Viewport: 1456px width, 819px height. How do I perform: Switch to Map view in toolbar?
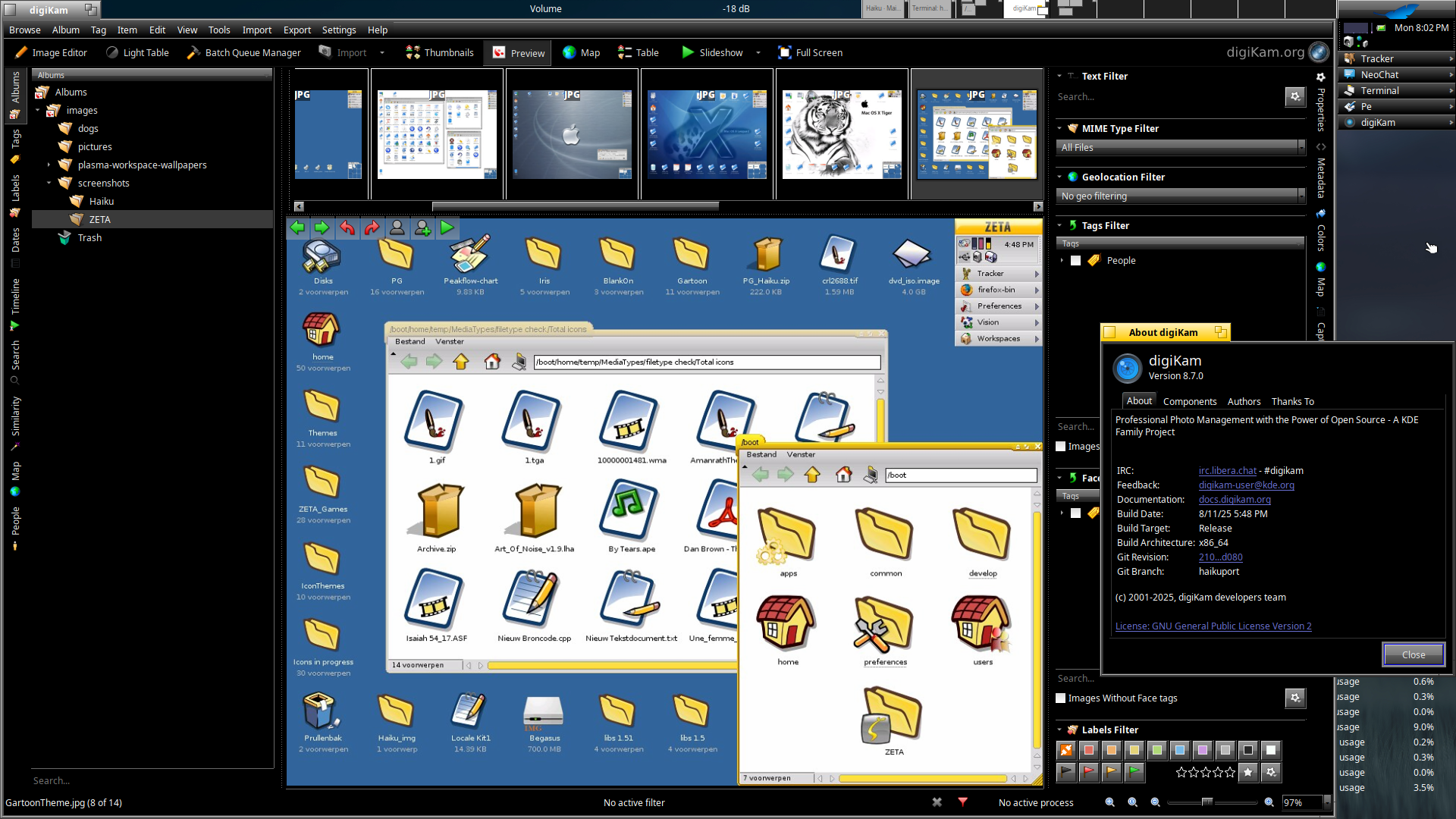coord(582,52)
